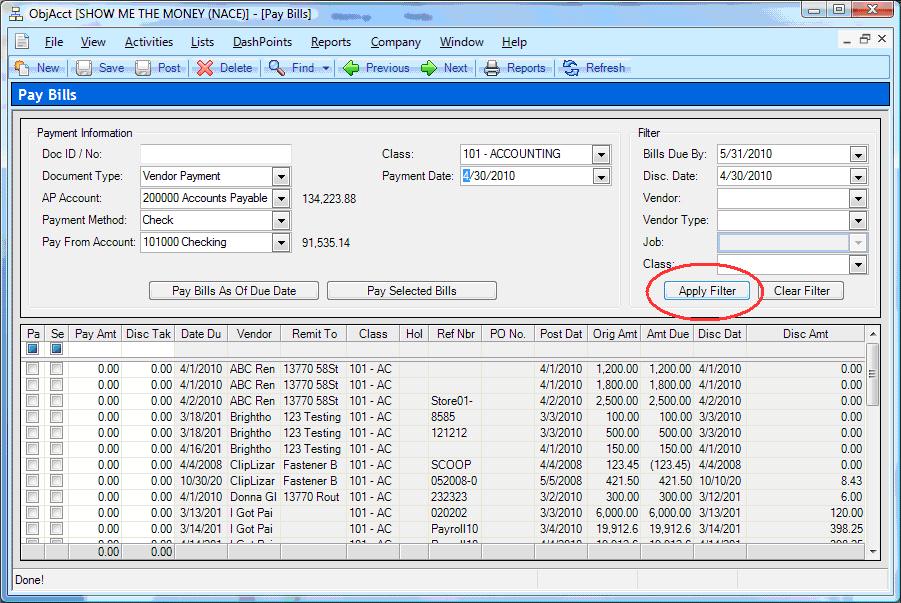The width and height of the screenshot is (901, 603).
Task: Click the Apply Filter button
Action: 707,291
